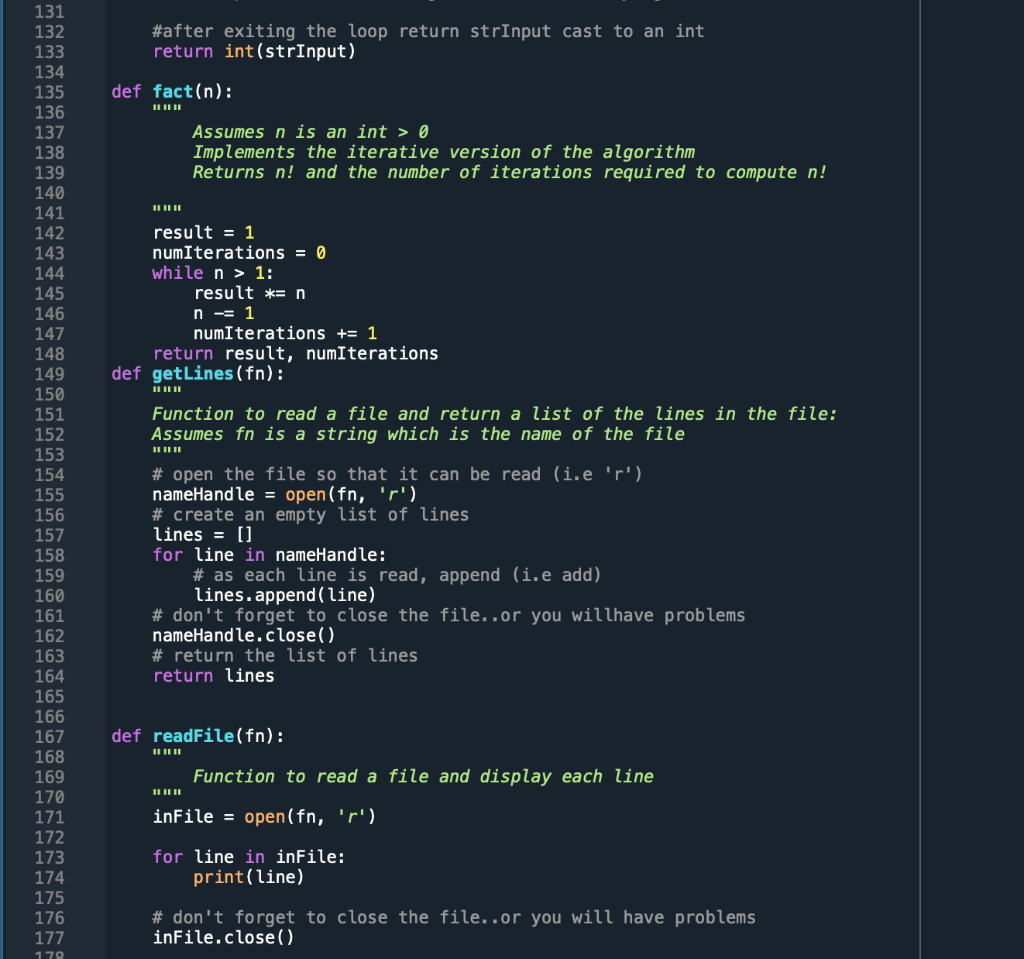
Task: Click 'nameHandle.close()' statement
Action: 244,636
